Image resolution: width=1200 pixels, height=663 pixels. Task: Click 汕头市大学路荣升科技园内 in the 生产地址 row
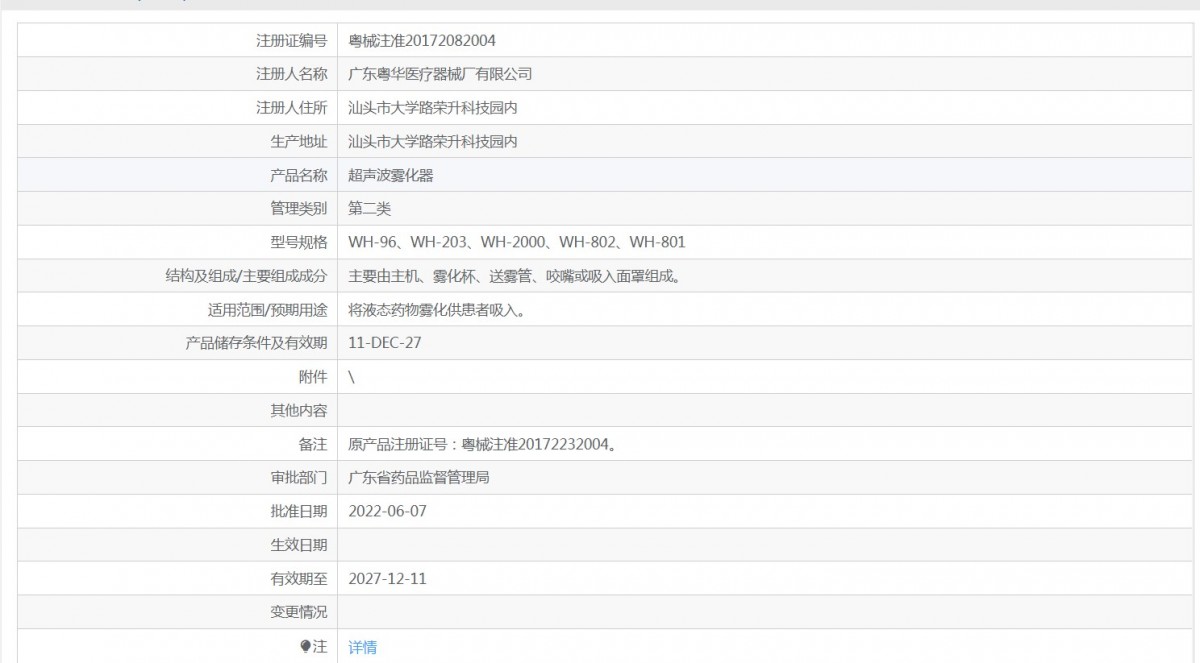[432, 142]
